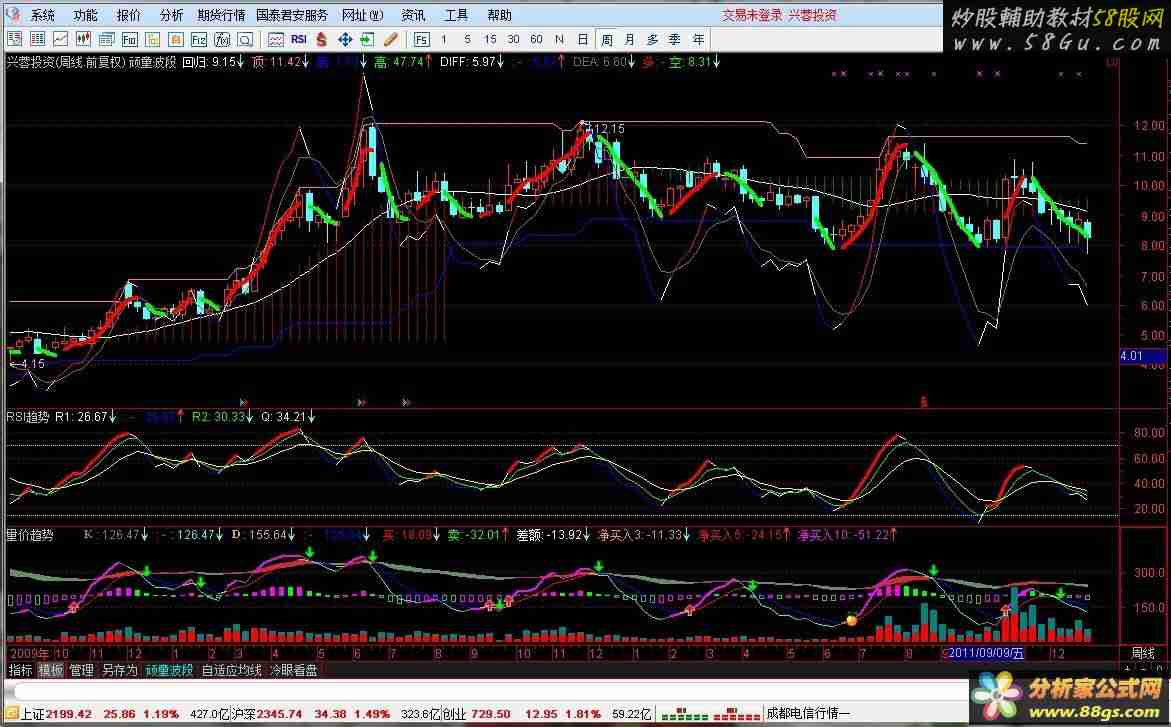Switch to yearly (年) period

click(698, 39)
